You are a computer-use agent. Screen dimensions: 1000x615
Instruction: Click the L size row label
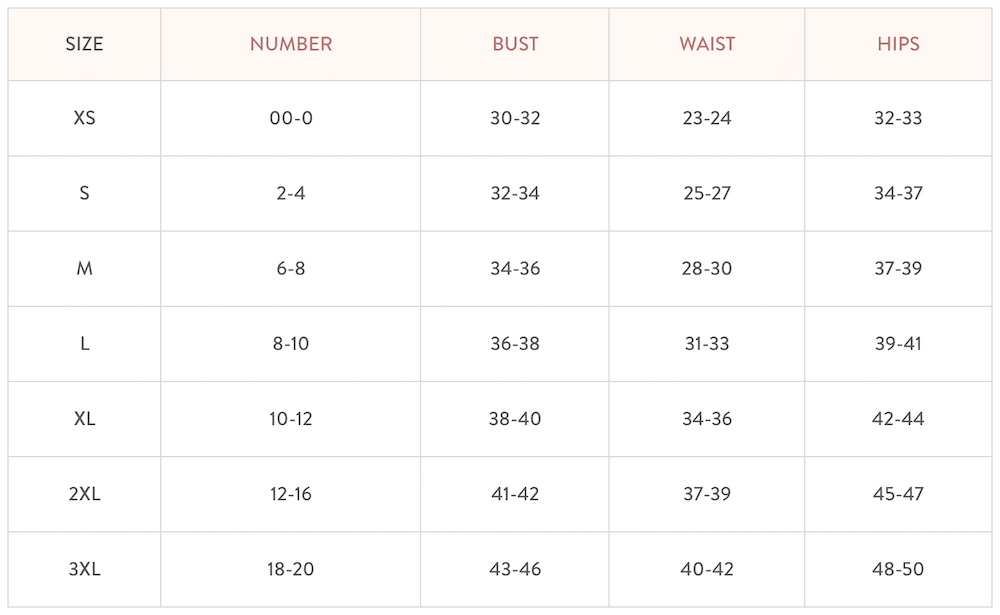(84, 344)
